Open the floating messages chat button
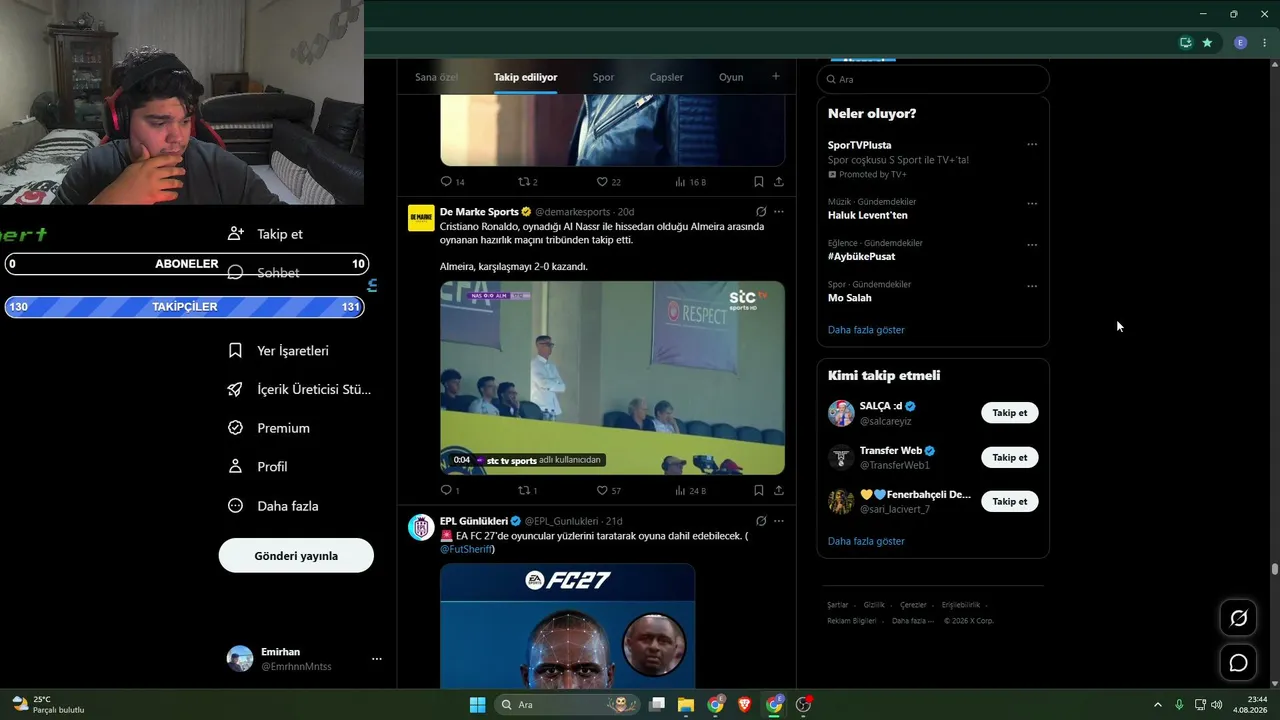 [1238, 663]
